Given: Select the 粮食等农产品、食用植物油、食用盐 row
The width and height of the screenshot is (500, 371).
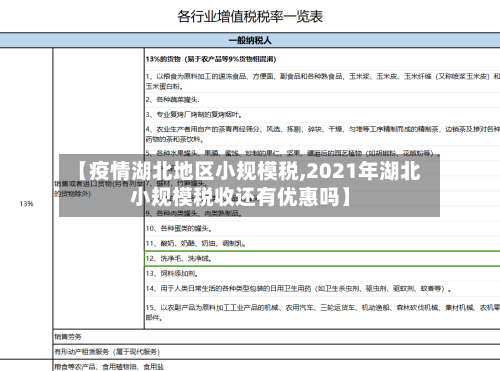Looking at the screenshot, I should (277, 366).
